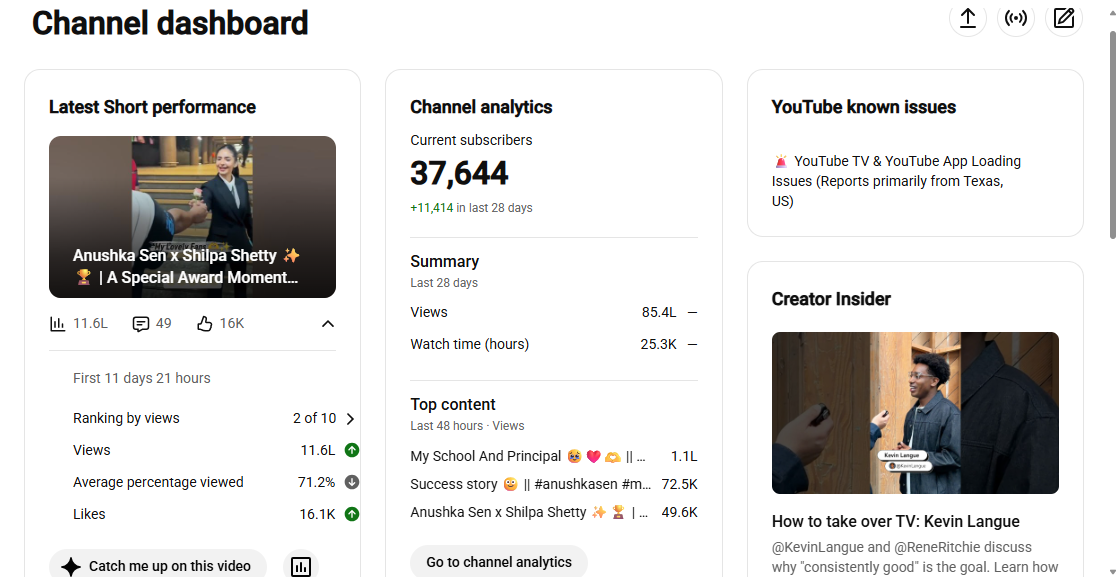The height and width of the screenshot is (577, 1117).
Task: Click the Channel dashboard title
Action: pos(170,23)
